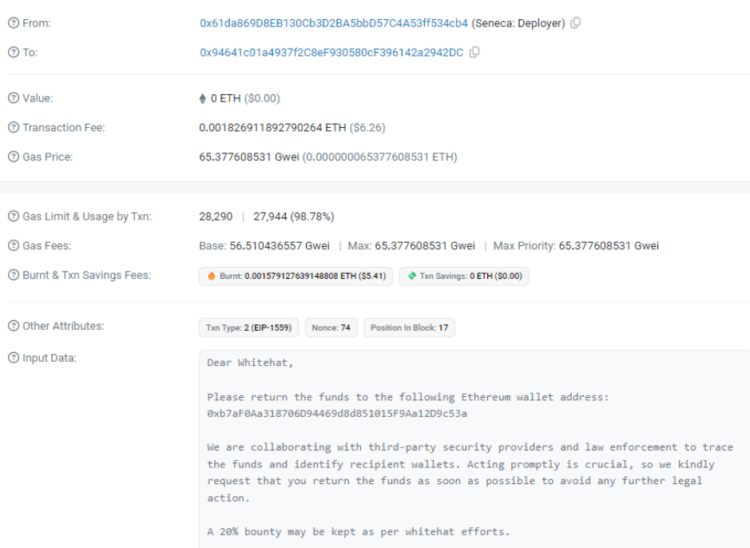750x548 pixels.
Task: Click the Other Attributes help icon
Action: coord(13,326)
